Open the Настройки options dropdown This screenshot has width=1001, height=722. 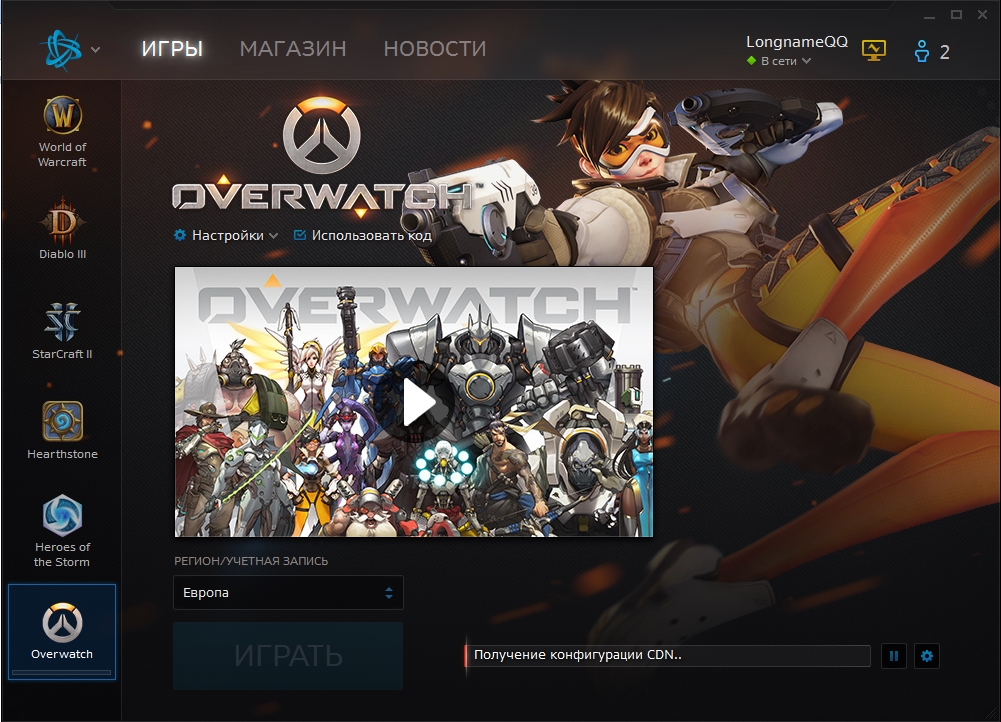[x=226, y=236]
